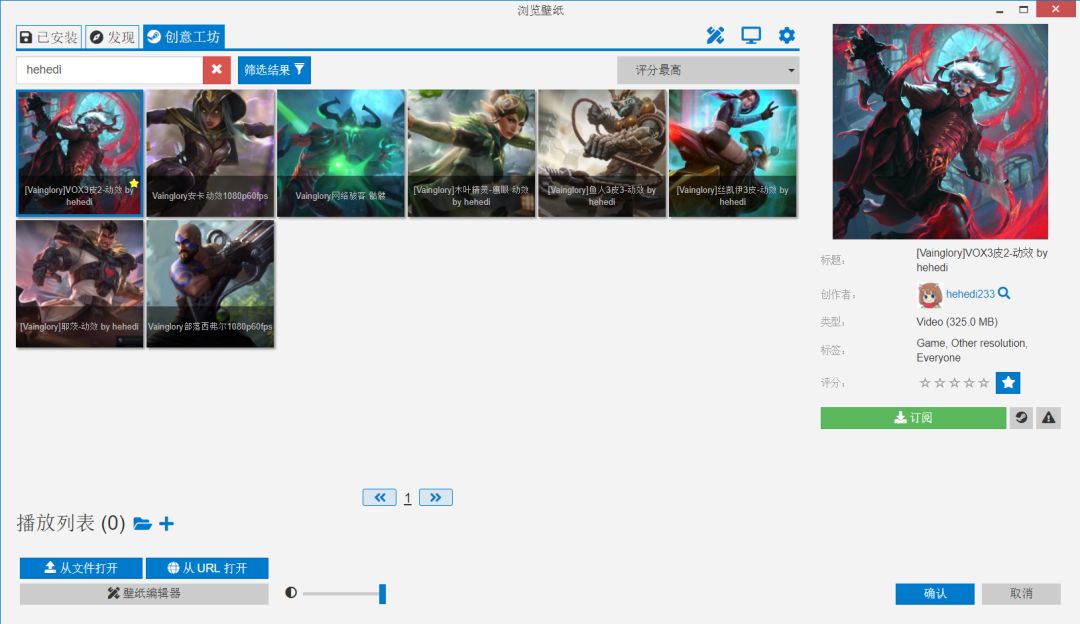1080x624 pixels.
Task: Clear the hehedi search with red X
Action: pos(217,70)
